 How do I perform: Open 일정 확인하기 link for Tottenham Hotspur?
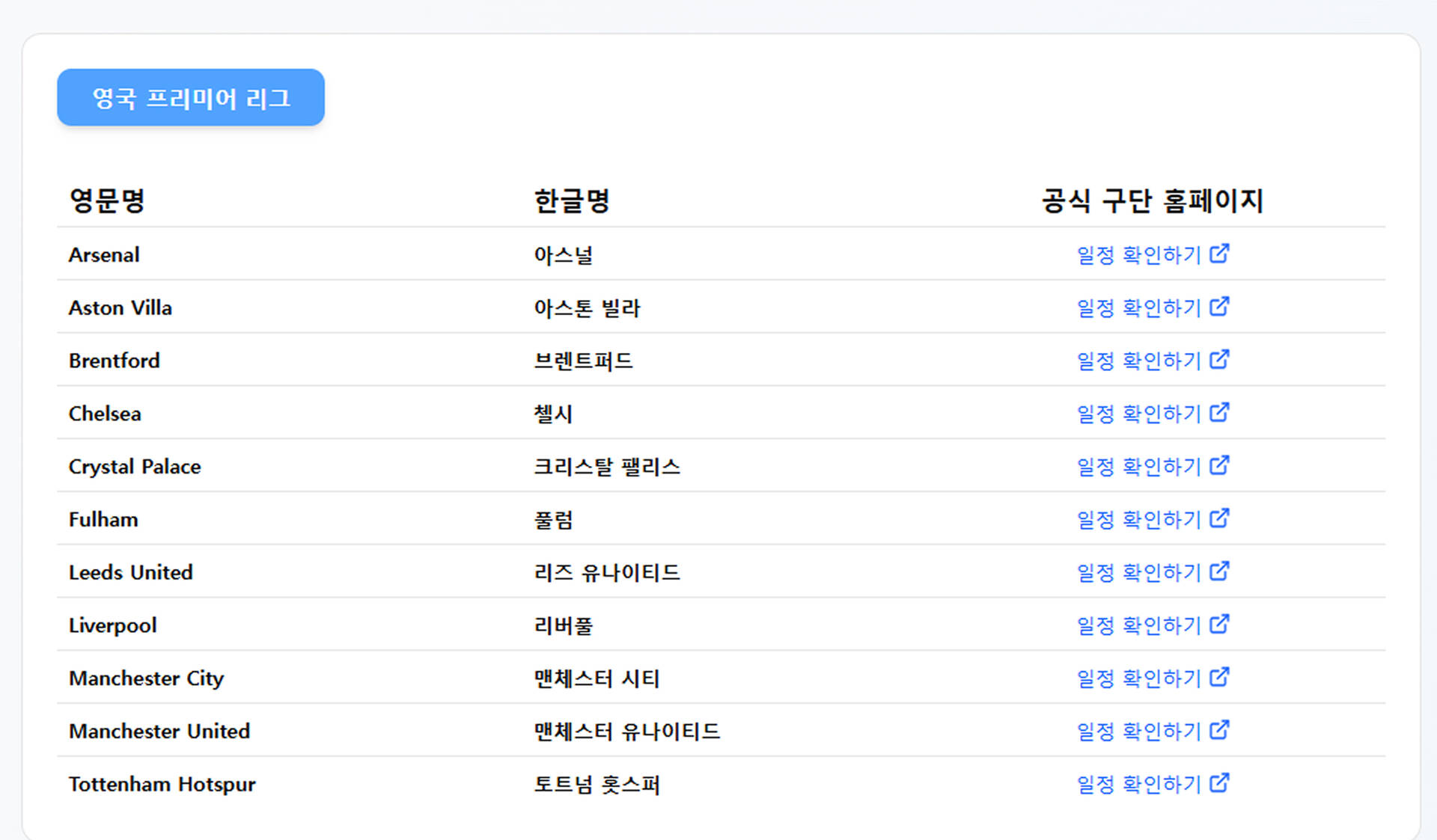coord(1153,784)
